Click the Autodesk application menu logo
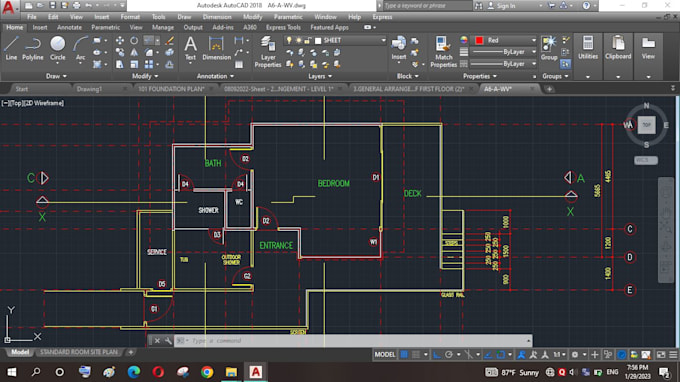Viewport: 680px width, 382px height. 8,8
